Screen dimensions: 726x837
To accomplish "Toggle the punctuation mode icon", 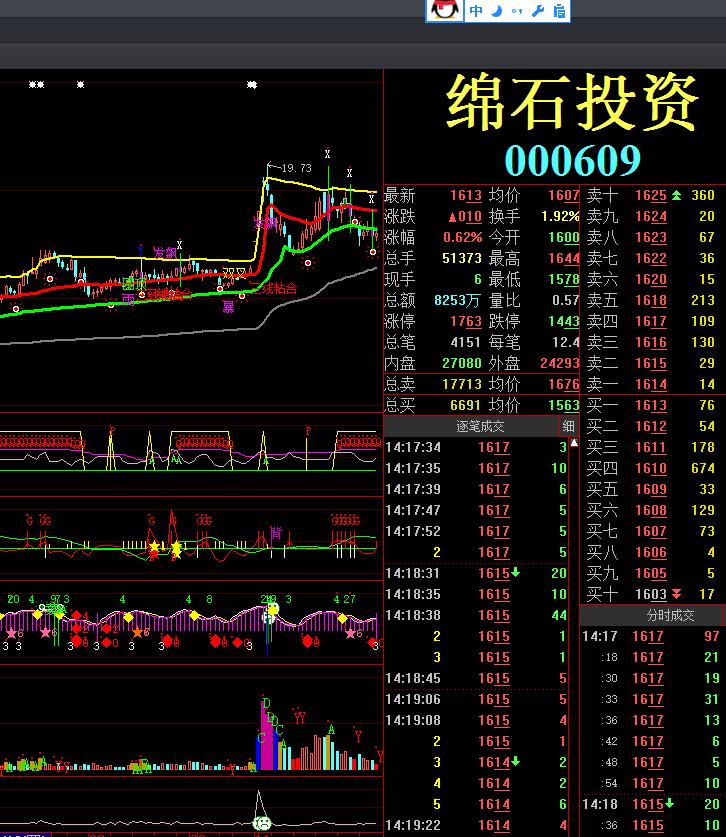I will point(516,11).
